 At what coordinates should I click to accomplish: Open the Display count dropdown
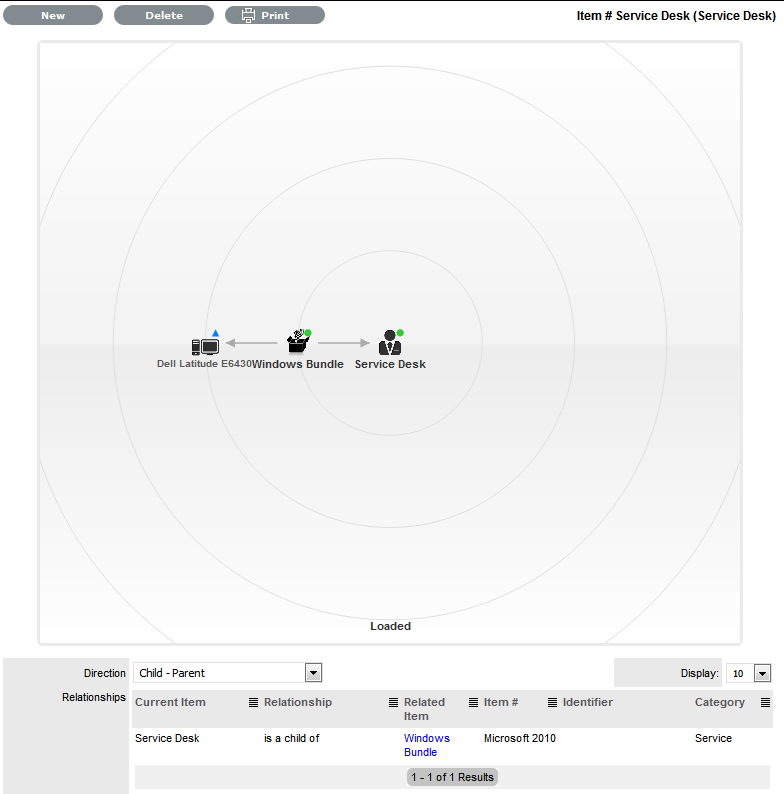[x=762, y=673]
